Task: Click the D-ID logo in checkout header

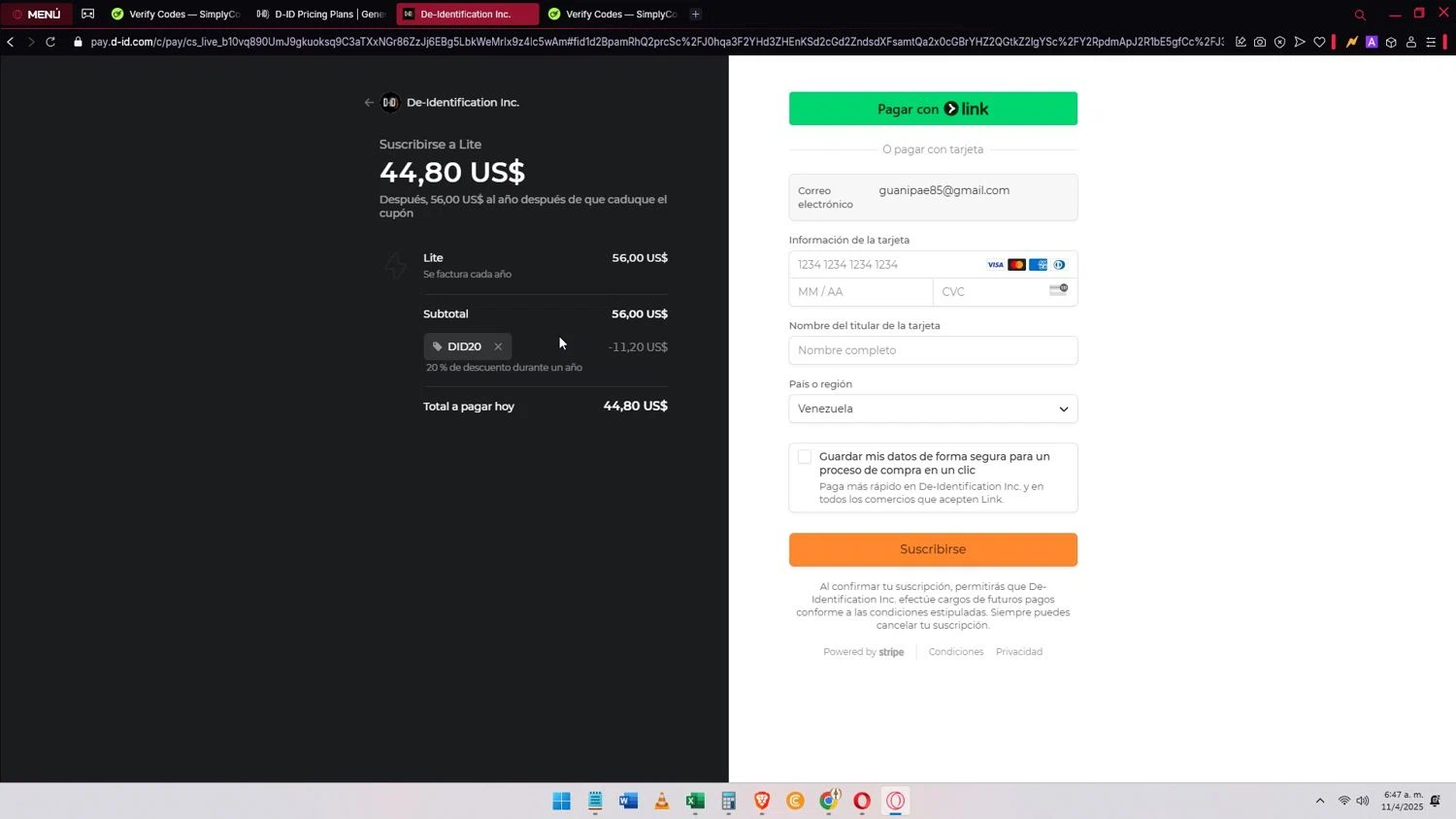Action: click(390, 103)
